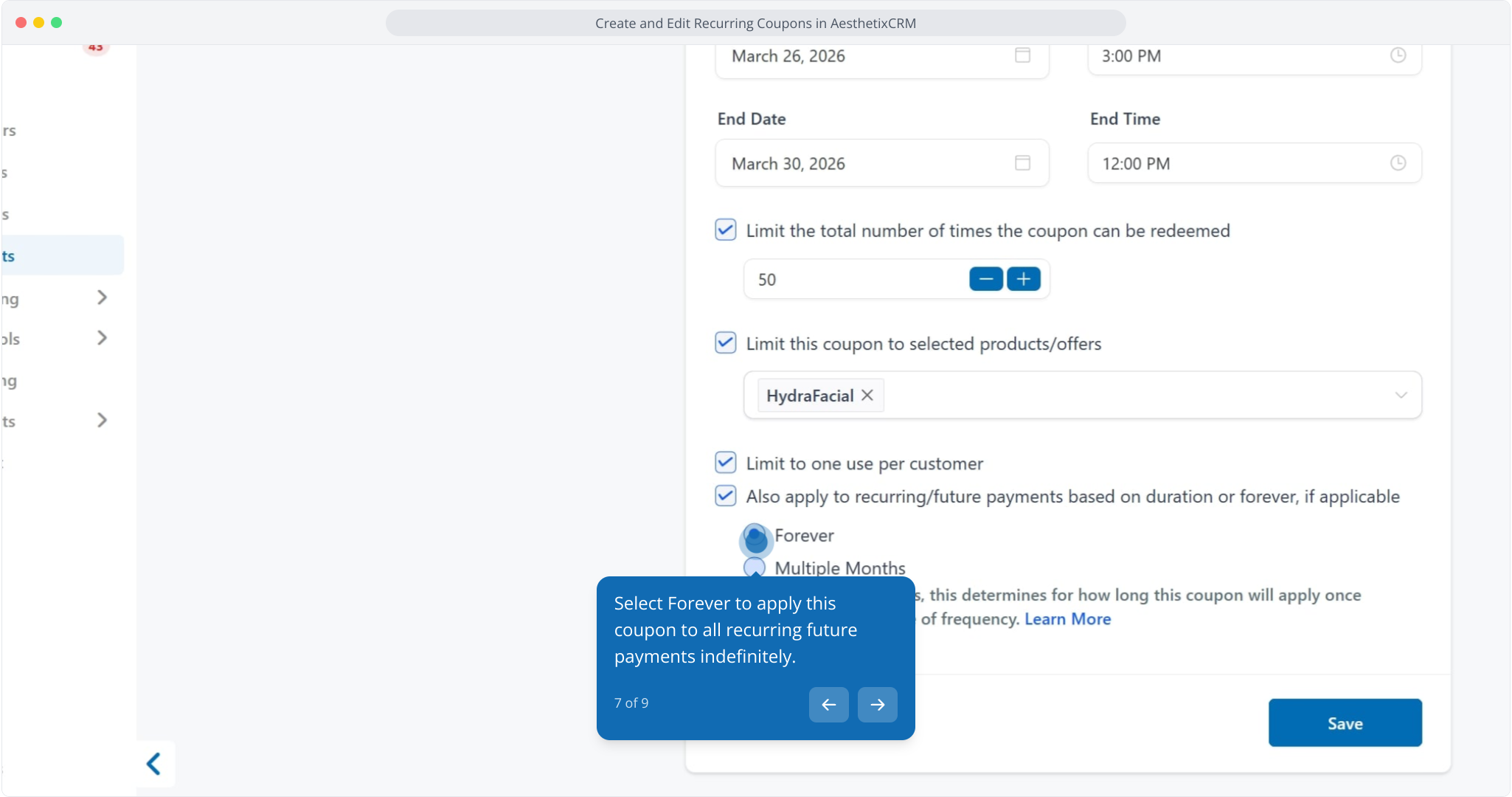Click the Save button

click(1345, 723)
